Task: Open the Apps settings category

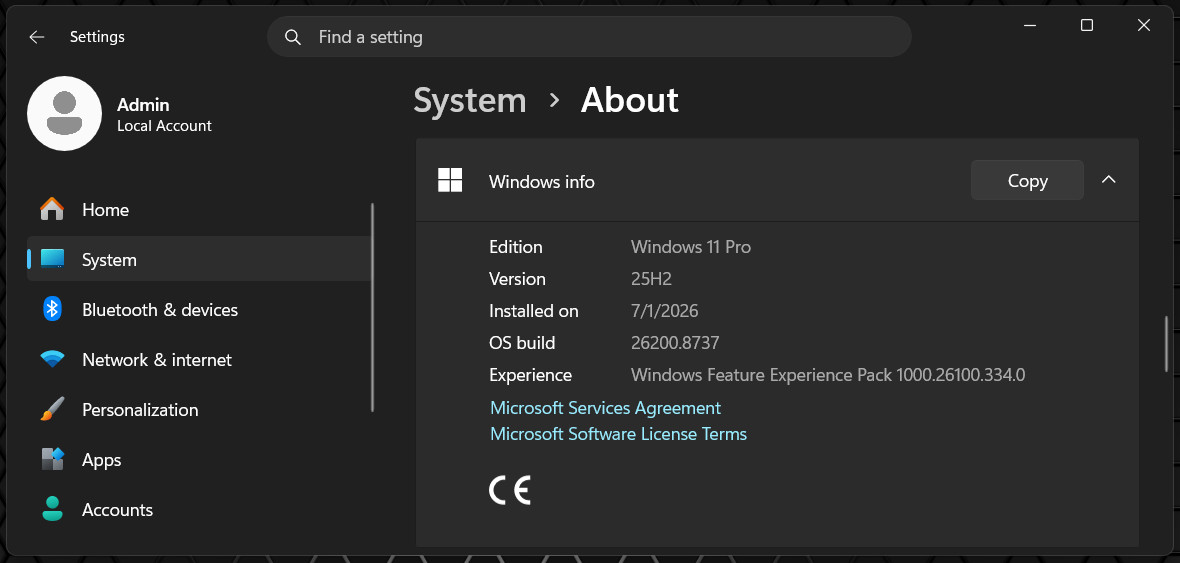Action: 199,459
